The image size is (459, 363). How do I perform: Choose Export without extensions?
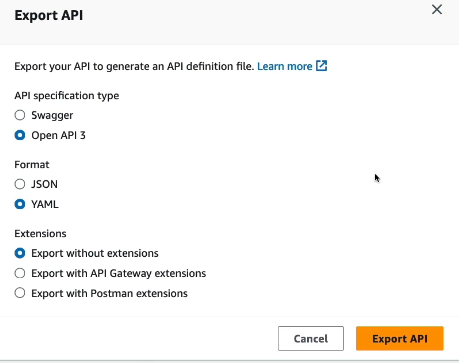tap(20, 253)
